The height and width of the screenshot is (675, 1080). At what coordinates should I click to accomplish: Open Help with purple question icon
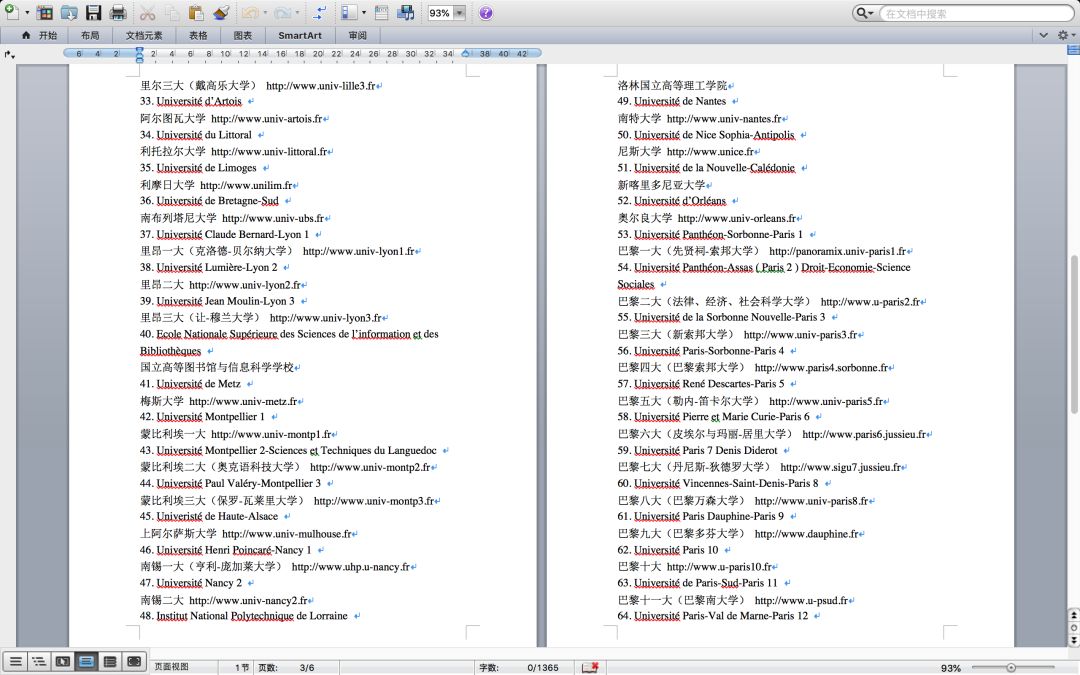pyautogui.click(x=486, y=12)
